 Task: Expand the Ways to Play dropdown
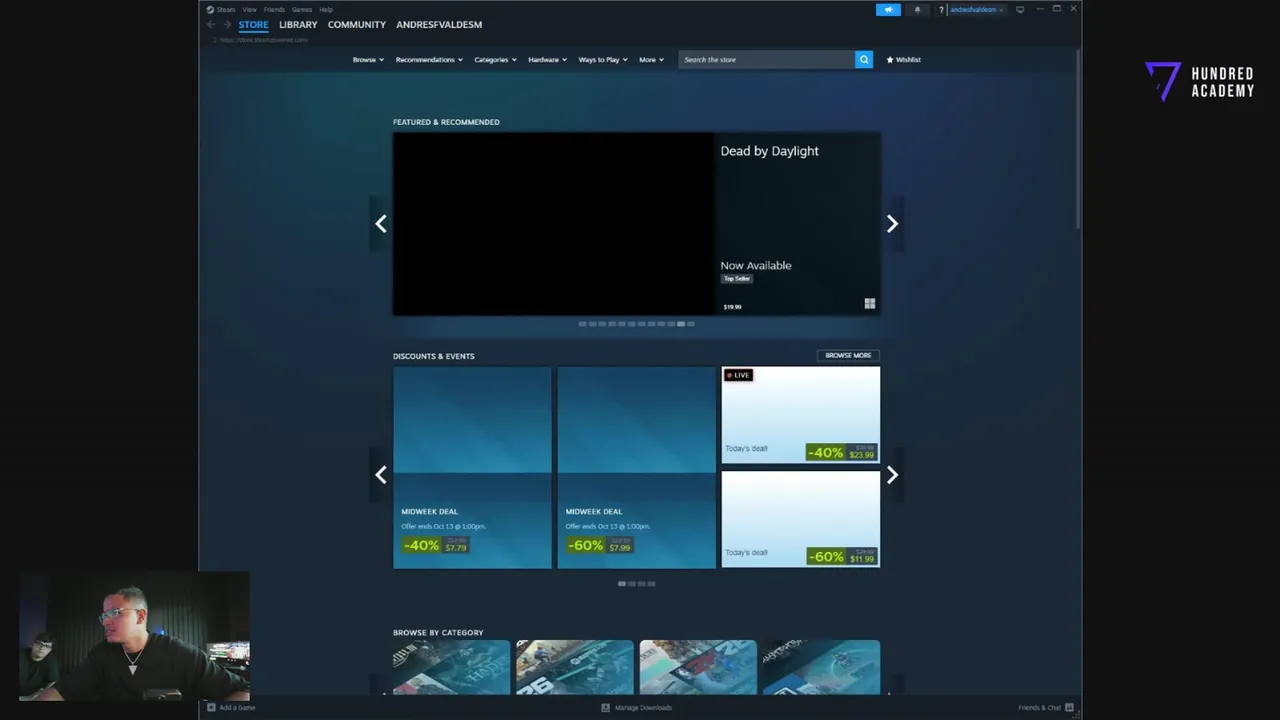[x=603, y=59]
